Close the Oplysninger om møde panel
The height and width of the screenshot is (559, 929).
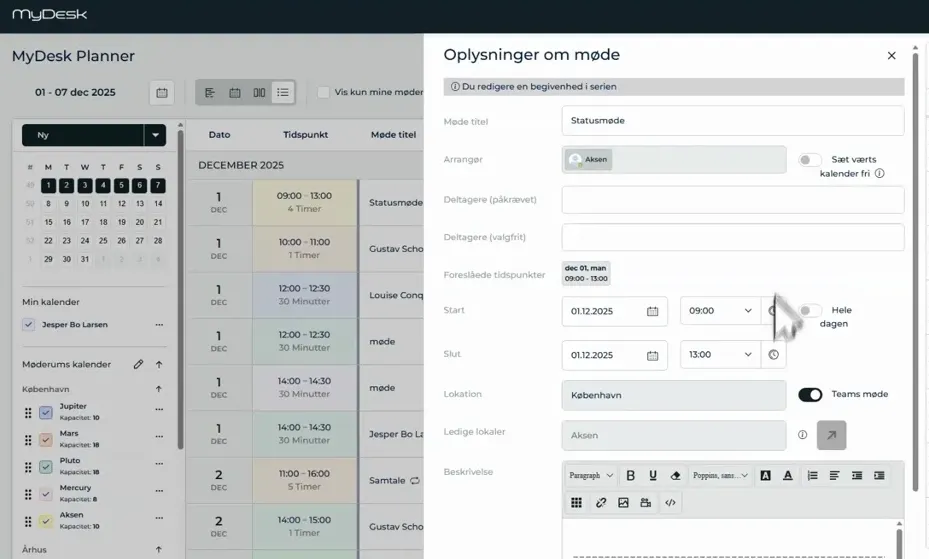click(x=891, y=56)
